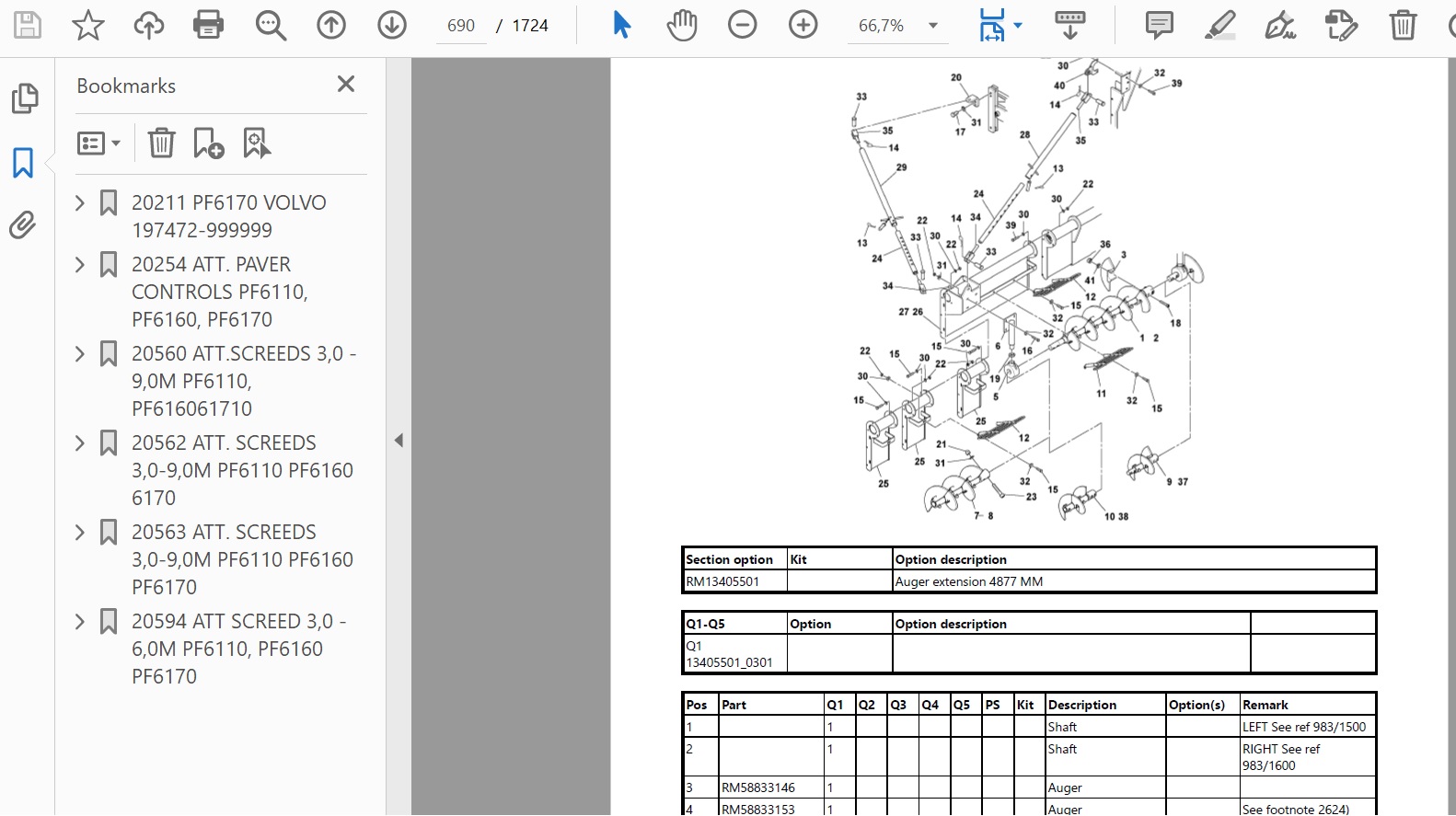
Task: Go to the previous page arrow
Action: [x=331, y=25]
